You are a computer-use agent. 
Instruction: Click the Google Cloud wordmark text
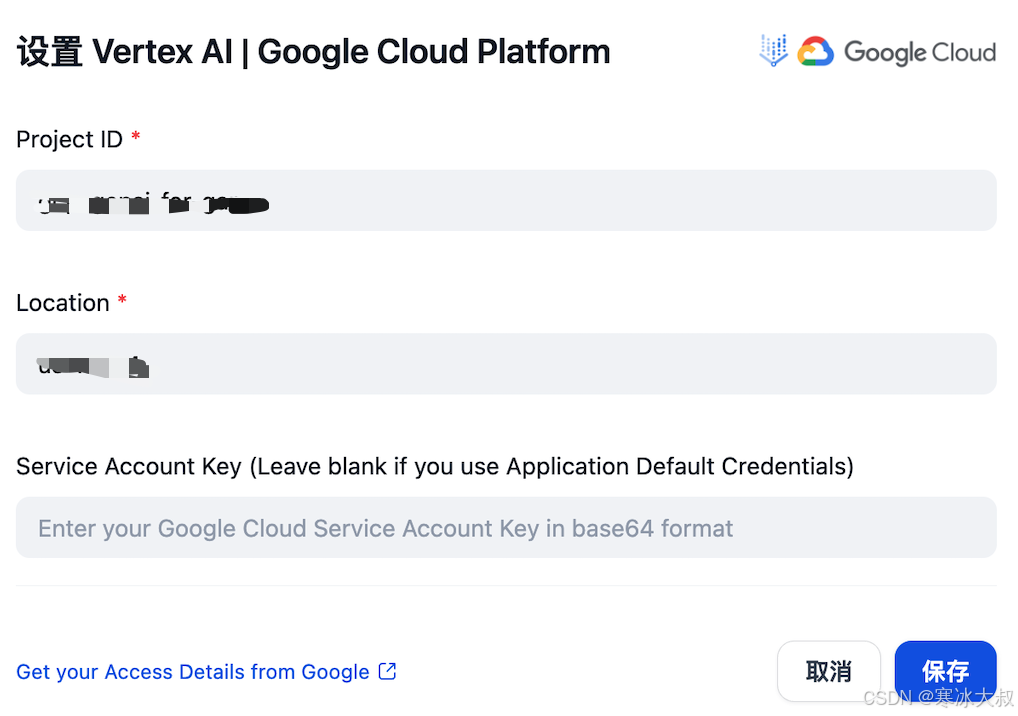coord(919,52)
